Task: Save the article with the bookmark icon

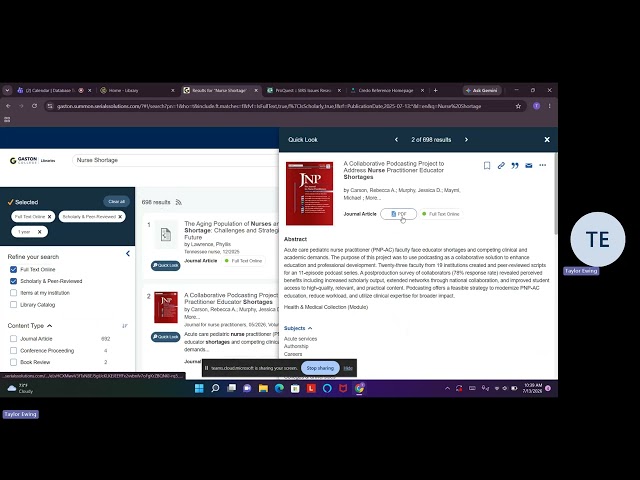Action: pos(487,165)
